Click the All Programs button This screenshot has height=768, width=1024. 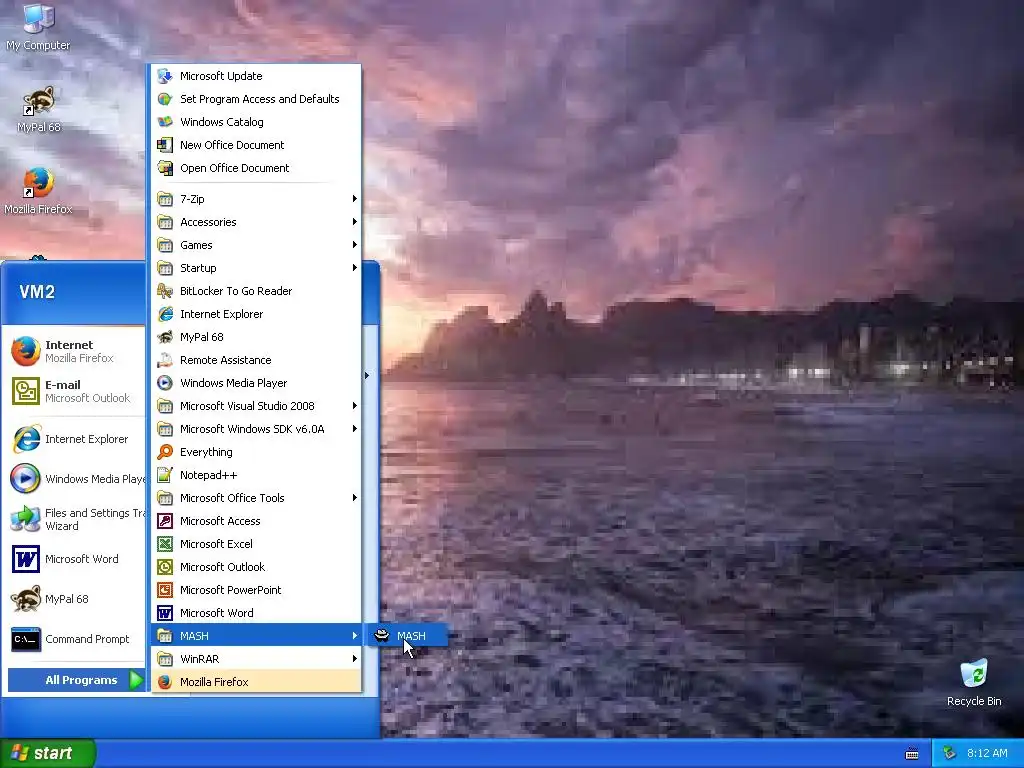click(x=76, y=680)
